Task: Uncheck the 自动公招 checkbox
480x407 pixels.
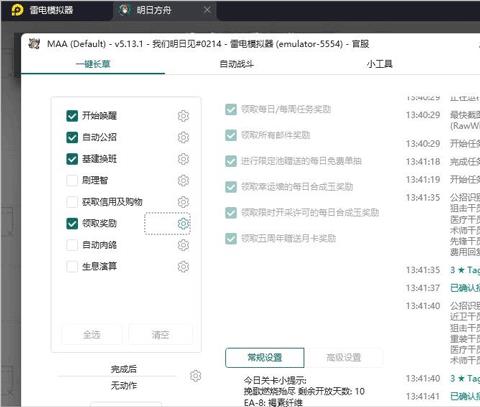Action: tap(72, 137)
